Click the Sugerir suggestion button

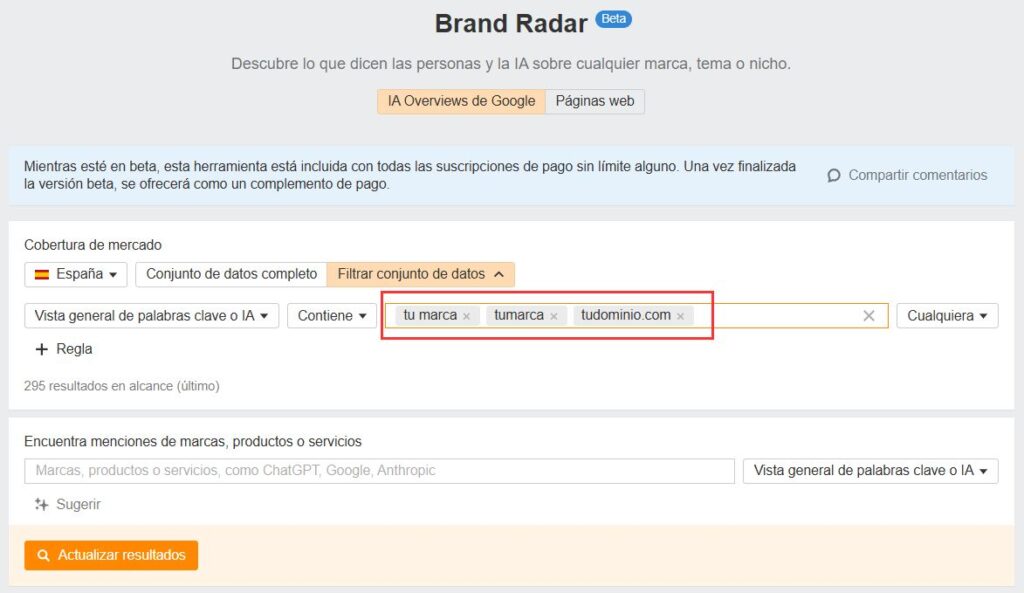click(68, 504)
